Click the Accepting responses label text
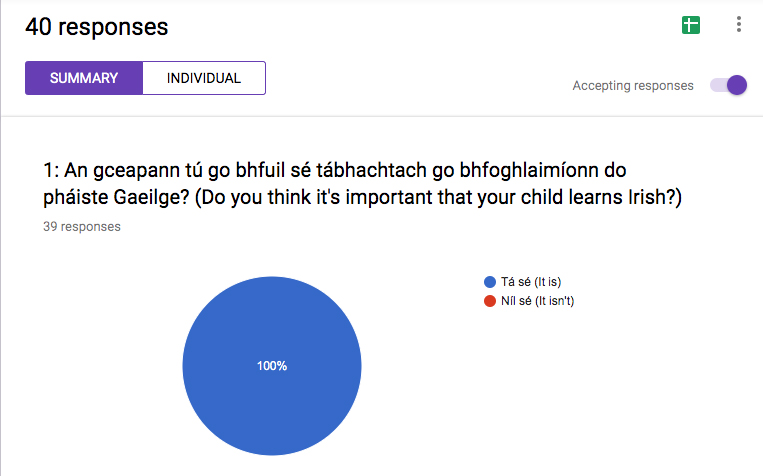This screenshot has height=476, width=763. tap(633, 86)
